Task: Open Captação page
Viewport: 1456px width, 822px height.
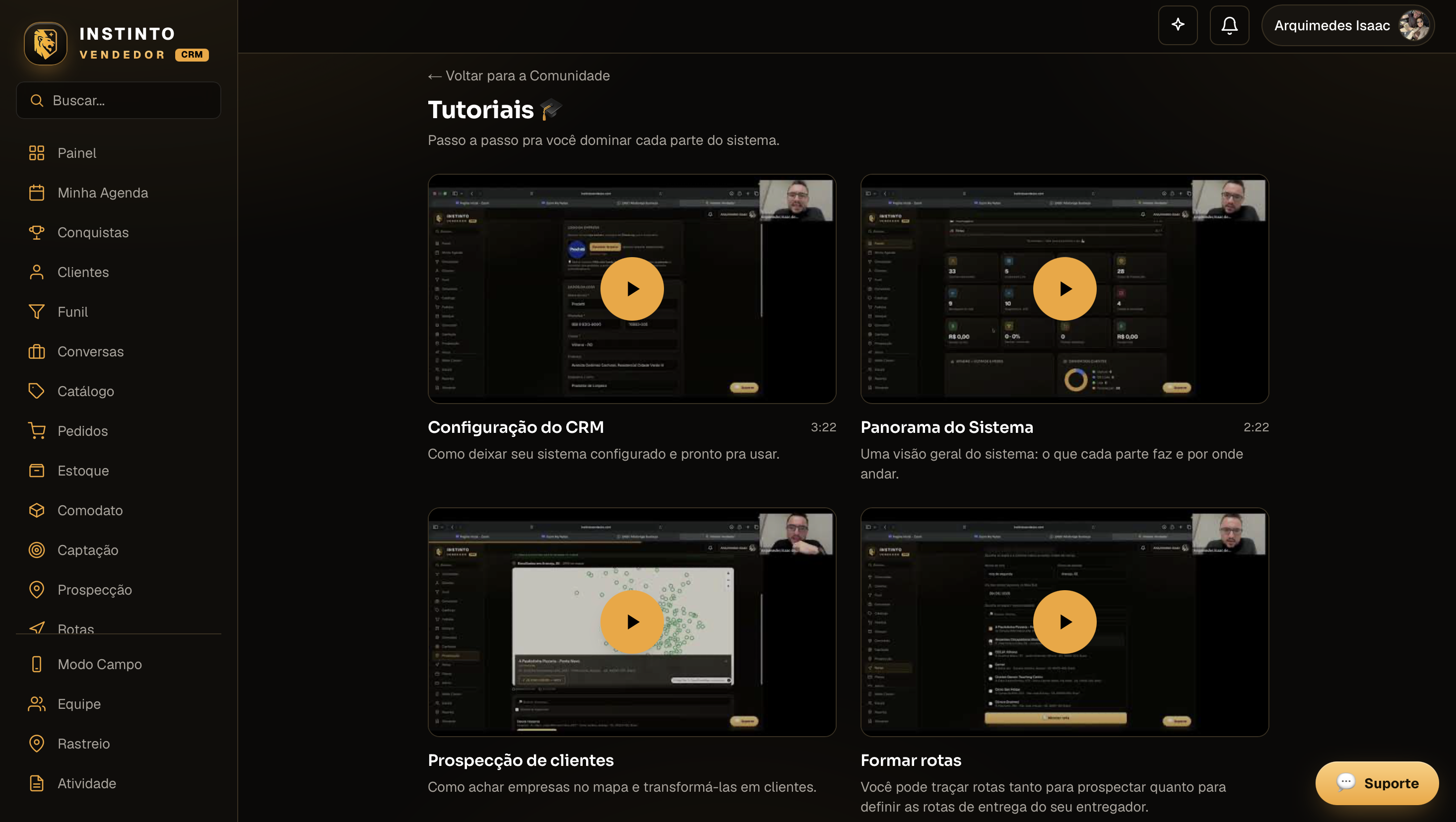Action: coord(119,550)
